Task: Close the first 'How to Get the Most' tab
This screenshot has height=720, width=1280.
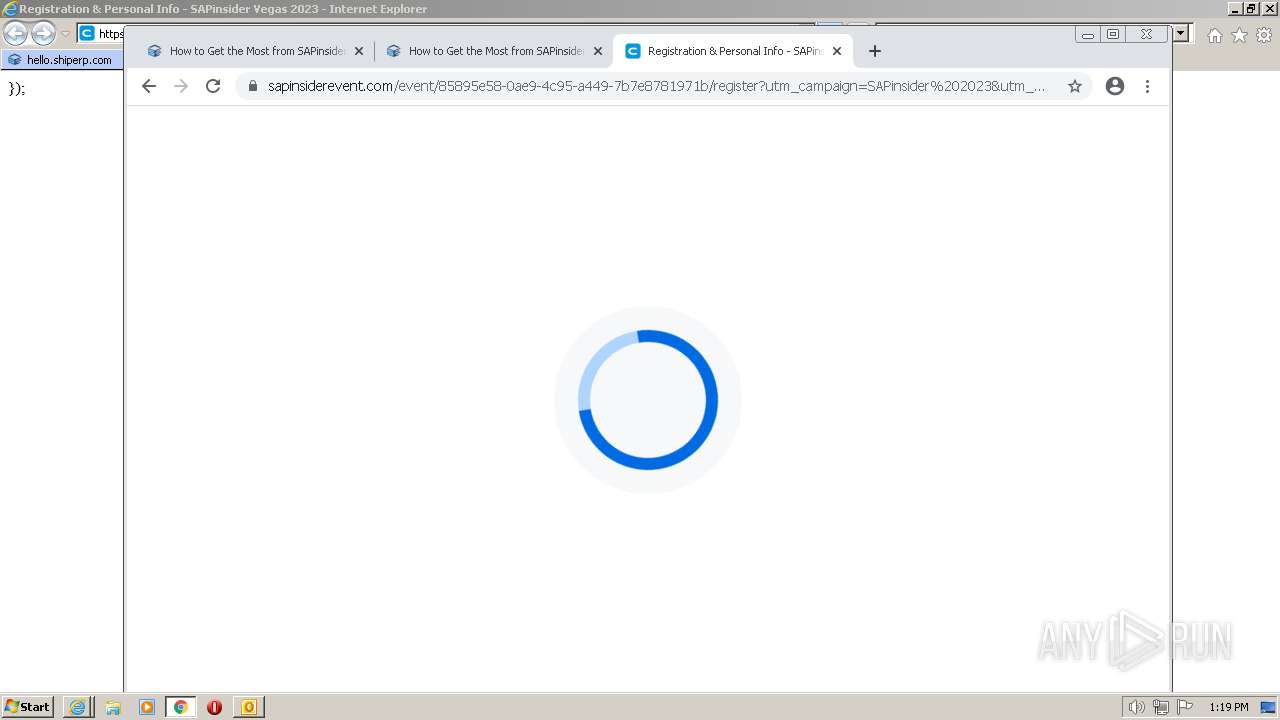Action: point(359,51)
